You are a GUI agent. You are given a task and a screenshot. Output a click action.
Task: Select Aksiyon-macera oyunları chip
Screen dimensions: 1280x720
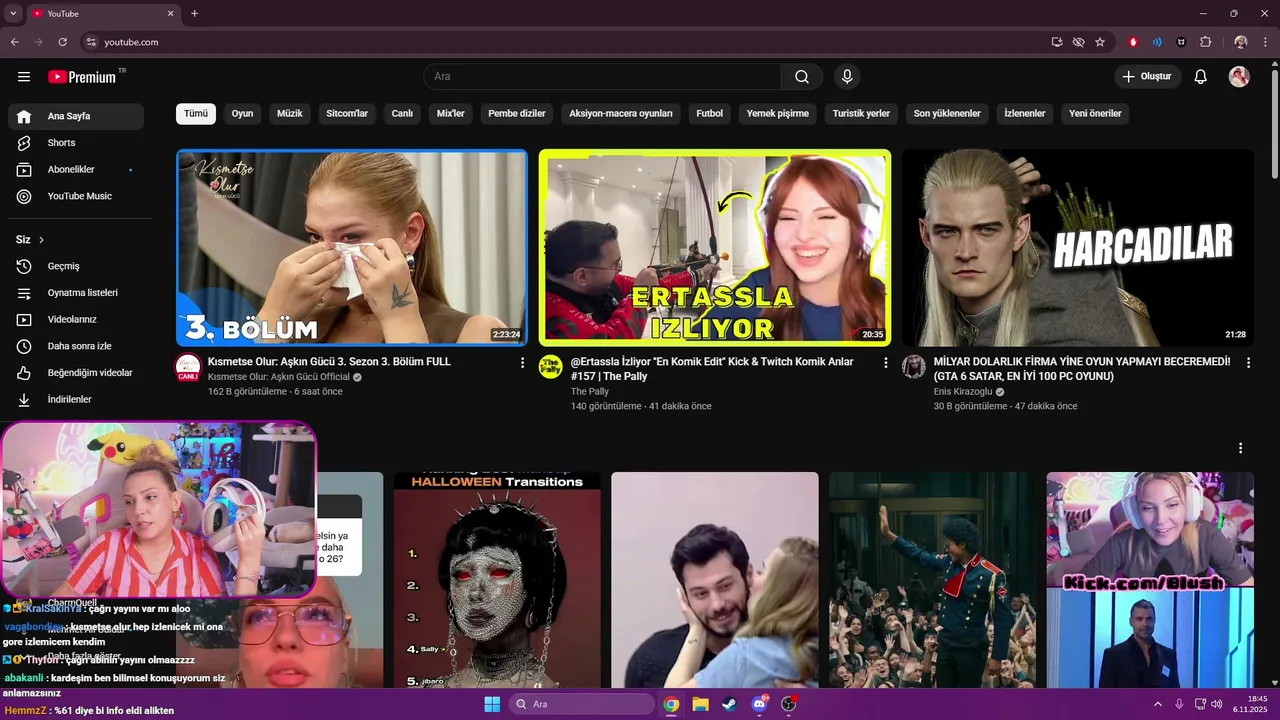click(x=621, y=114)
